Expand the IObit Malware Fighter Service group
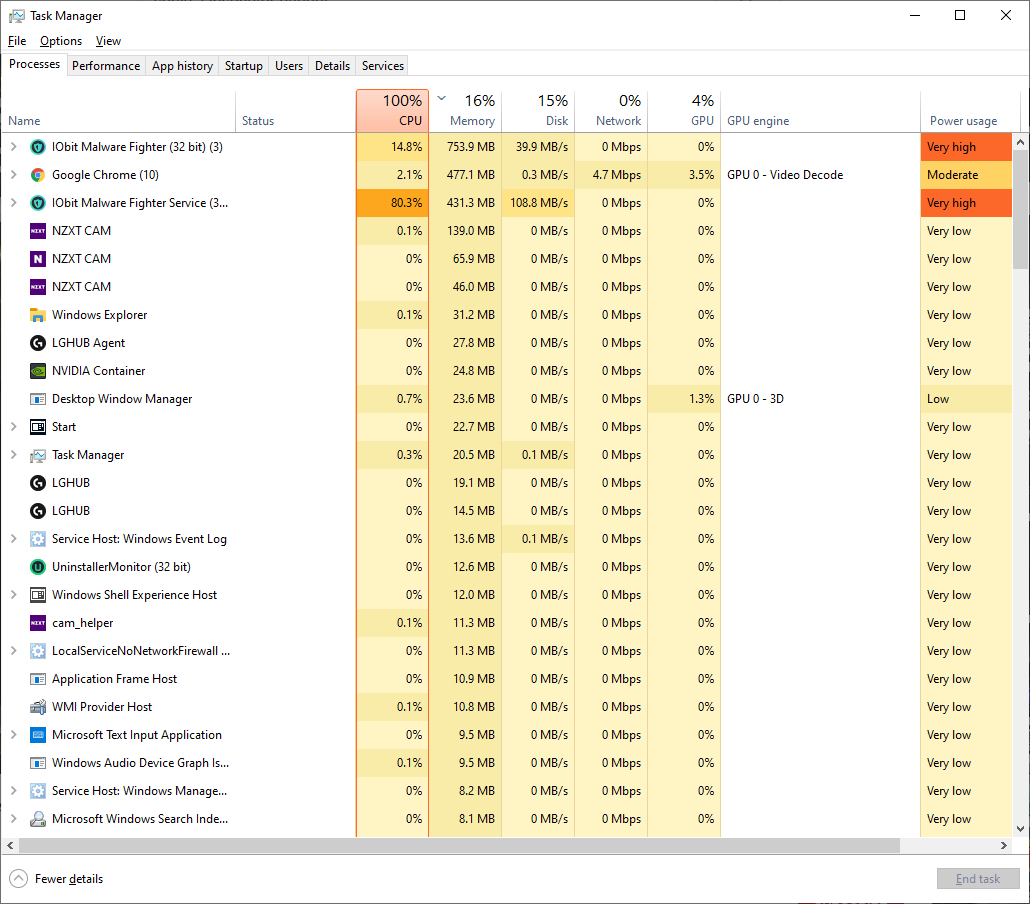This screenshot has height=904, width=1030. tap(13, 203)
